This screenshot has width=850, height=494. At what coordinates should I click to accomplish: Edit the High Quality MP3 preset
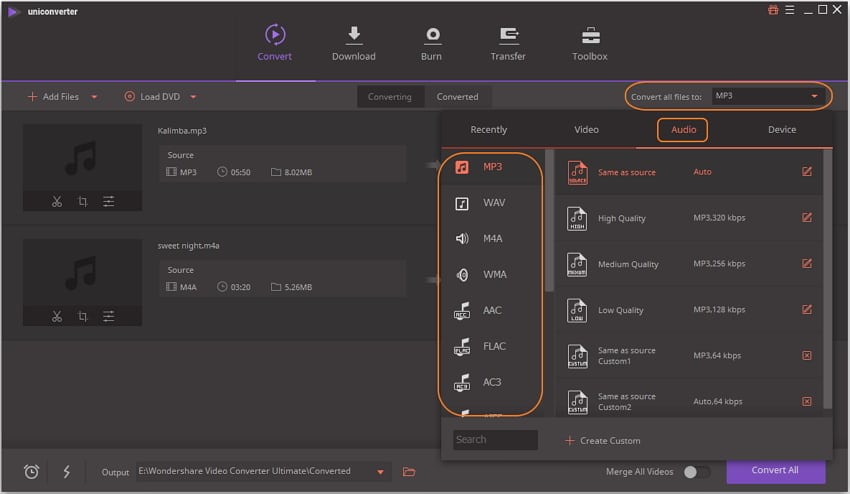(x=806, y=218)
